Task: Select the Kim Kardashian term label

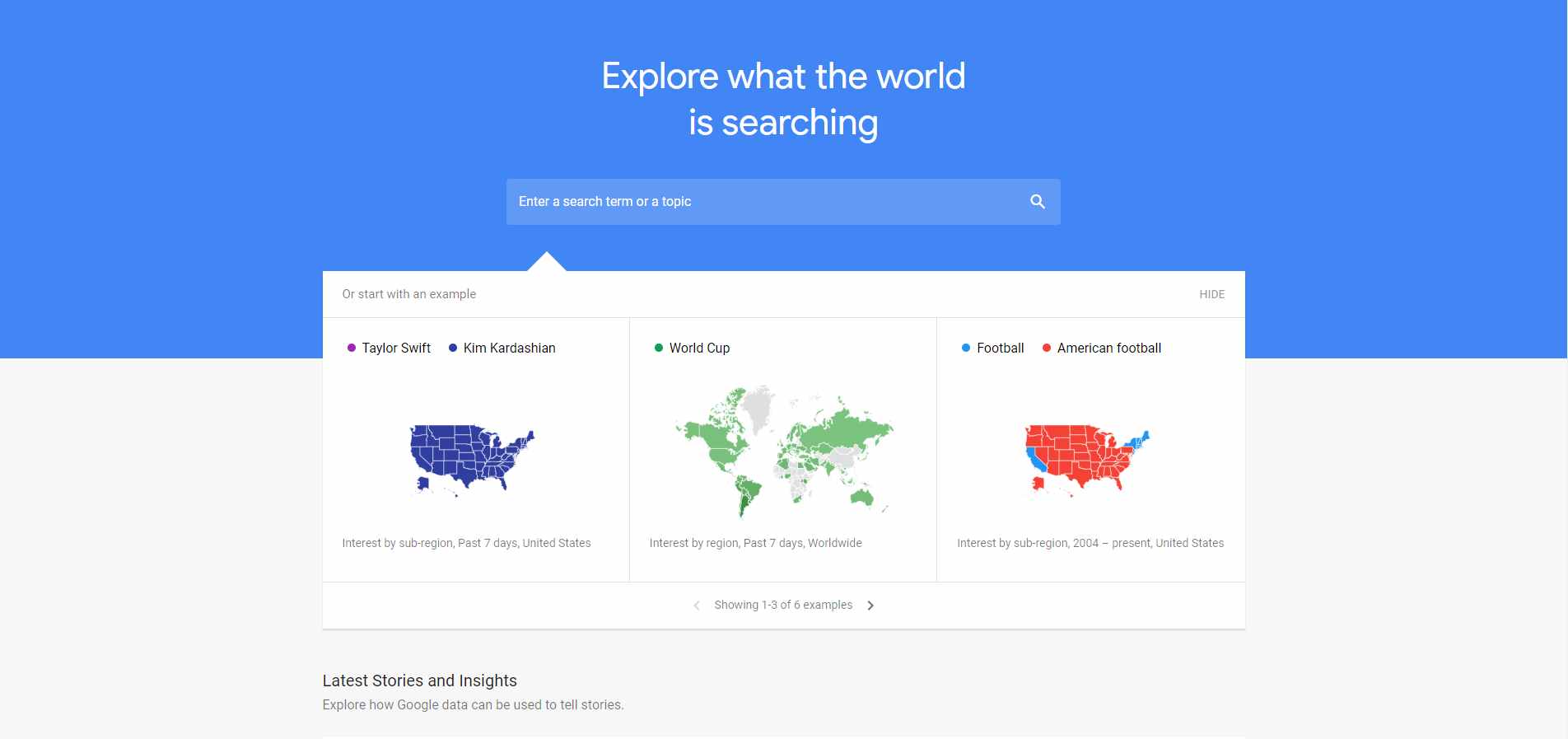Action: point(509,348)
